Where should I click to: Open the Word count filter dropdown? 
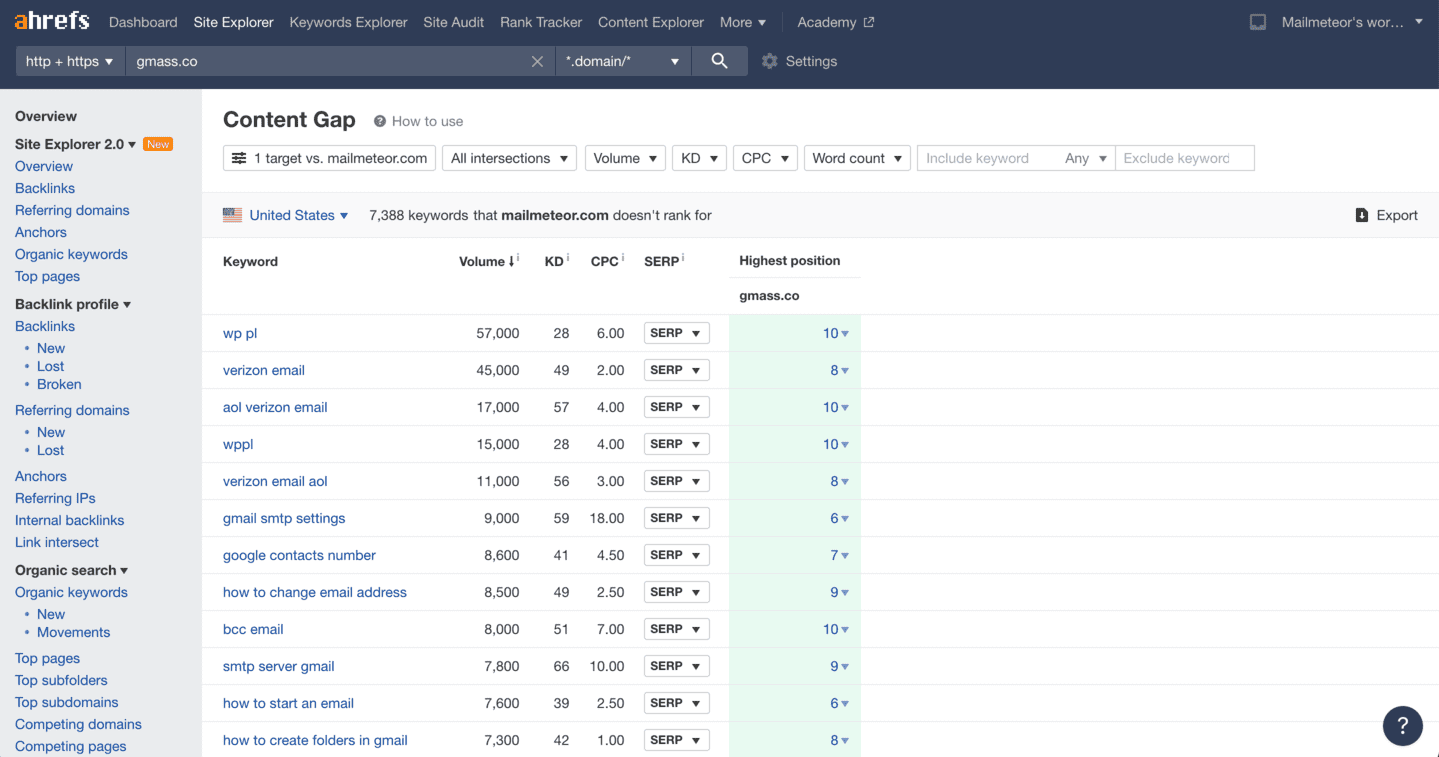click(857, 158)
